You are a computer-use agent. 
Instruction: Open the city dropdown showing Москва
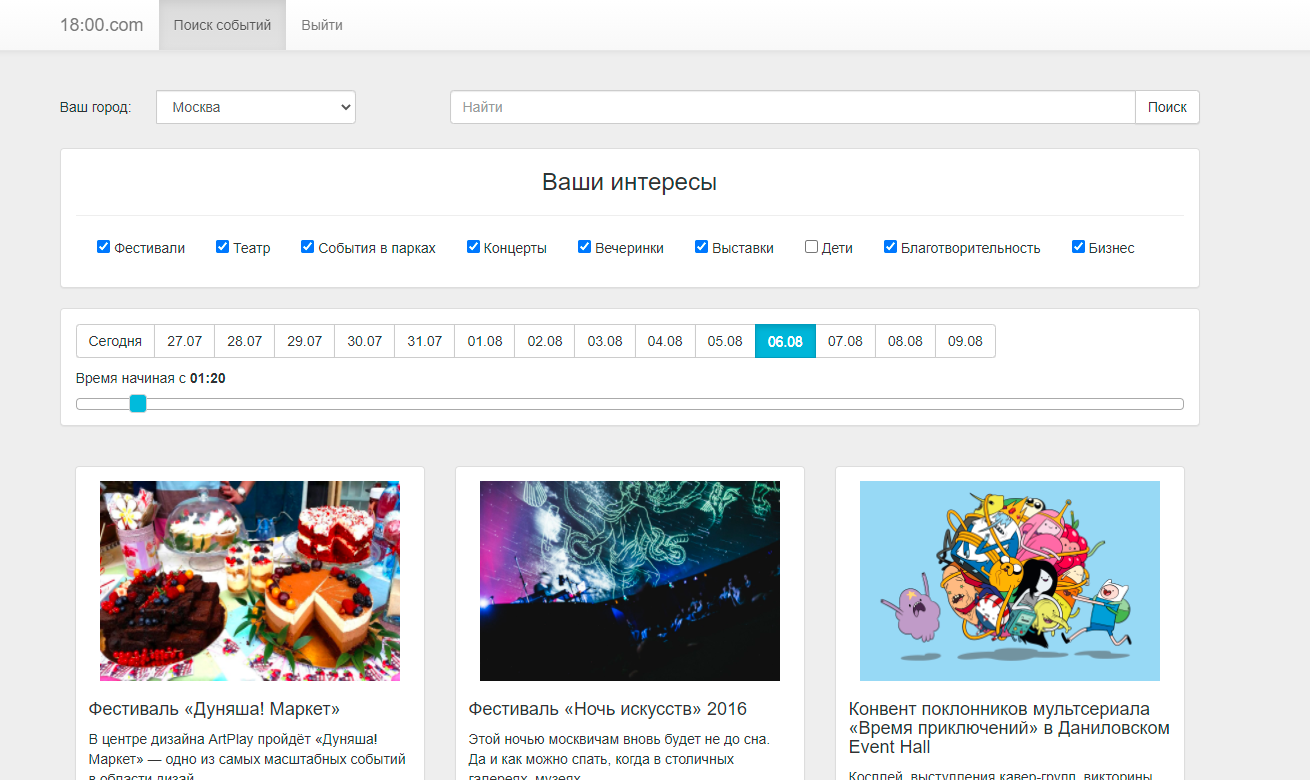[255, 107]
